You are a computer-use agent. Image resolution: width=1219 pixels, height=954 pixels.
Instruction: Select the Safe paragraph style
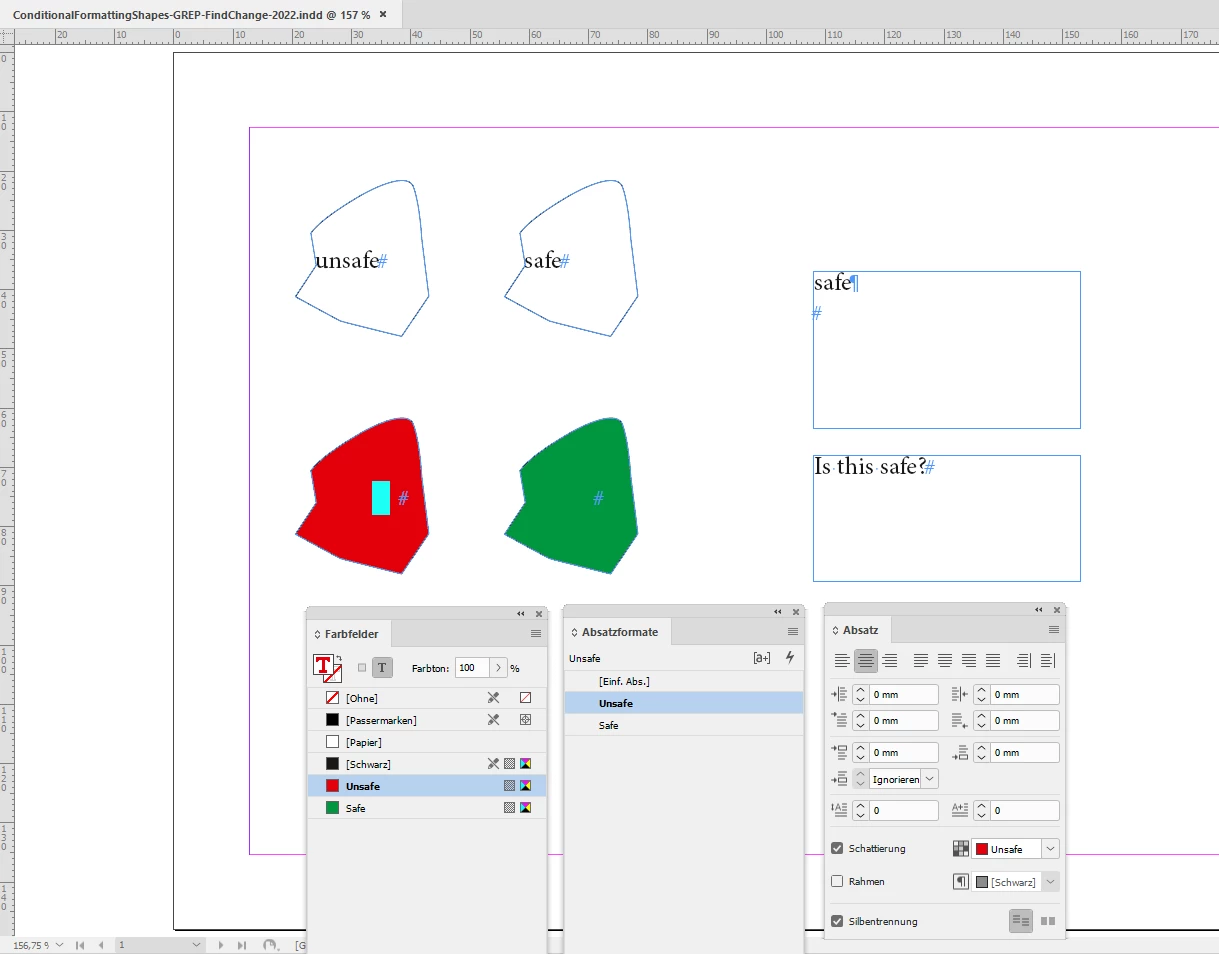pos(684,725)
